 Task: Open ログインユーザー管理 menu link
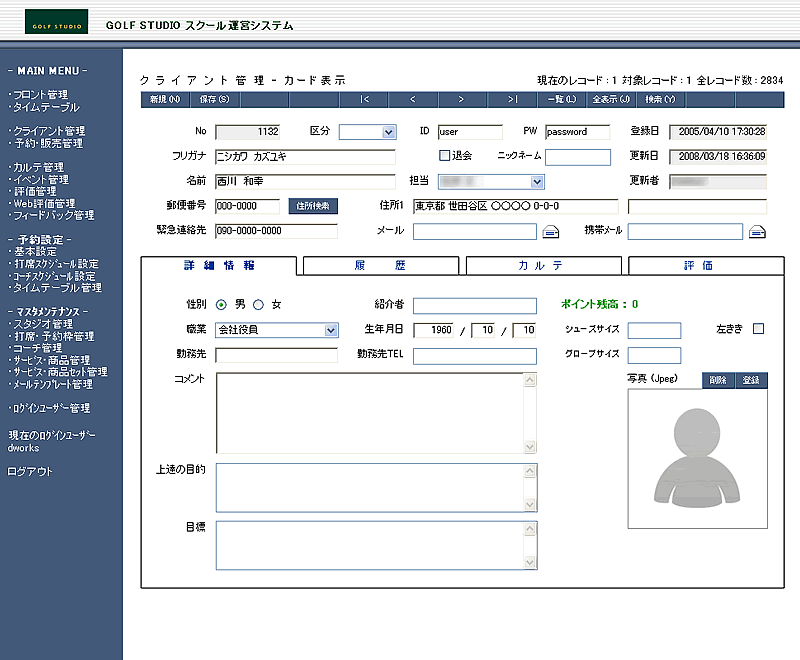(x=51, y=408)
